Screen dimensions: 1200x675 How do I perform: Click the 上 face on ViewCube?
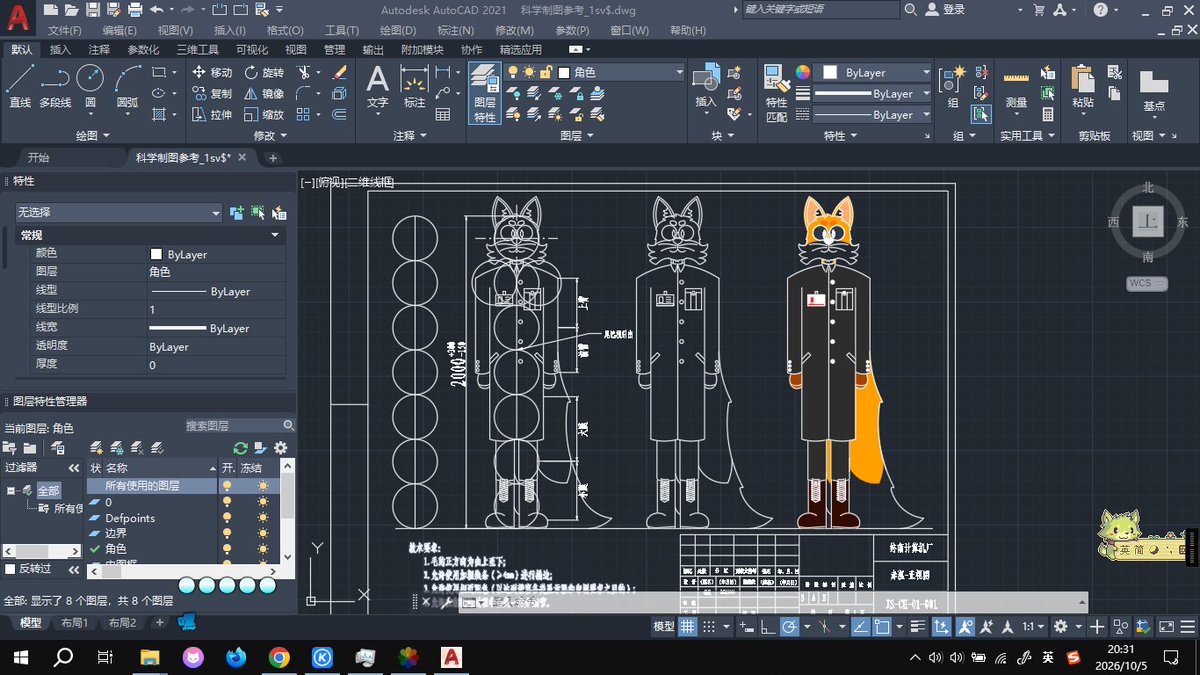click(1147, 223)
